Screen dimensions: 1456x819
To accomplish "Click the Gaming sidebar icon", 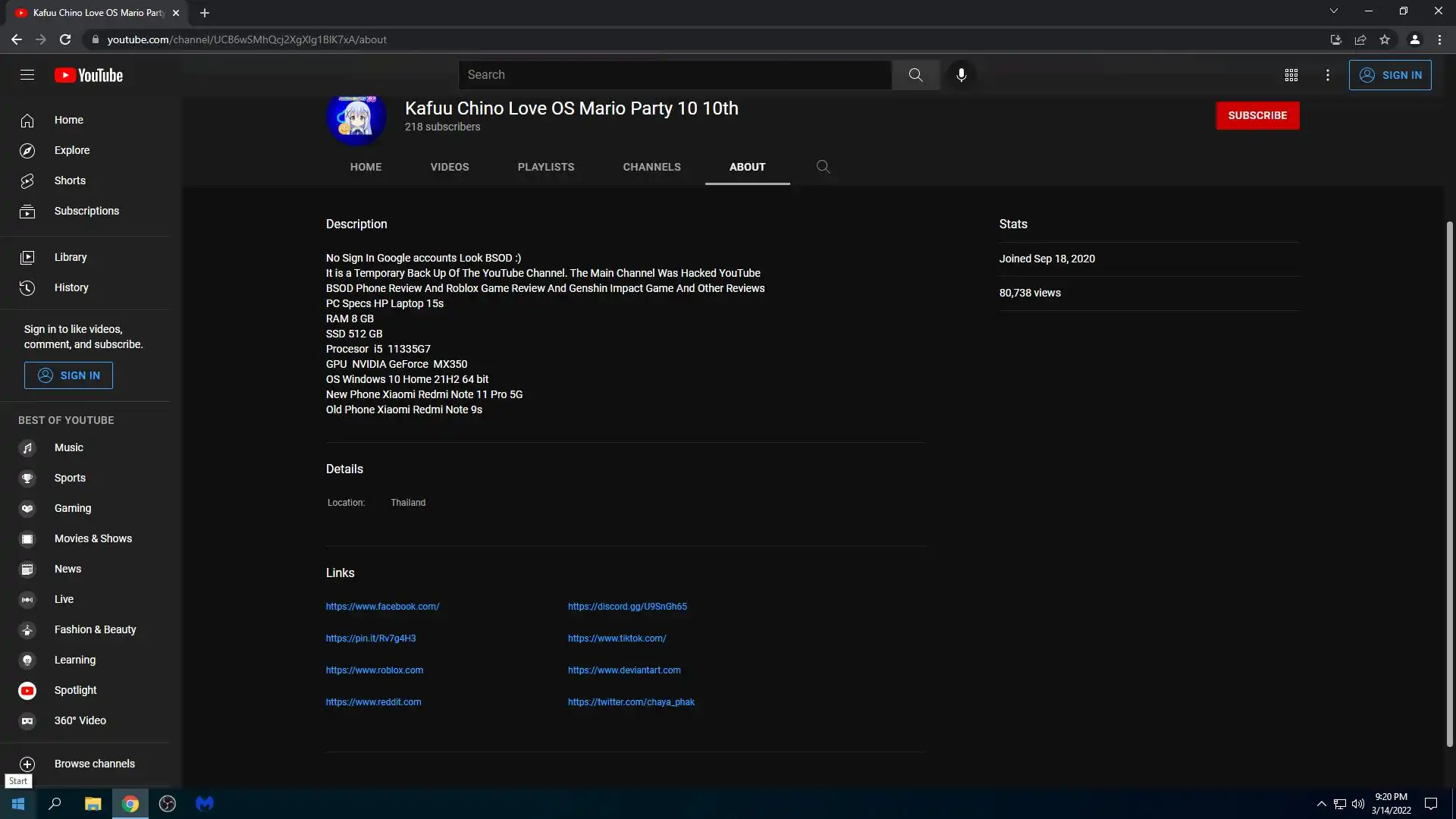I will click(x=27, y=509).
